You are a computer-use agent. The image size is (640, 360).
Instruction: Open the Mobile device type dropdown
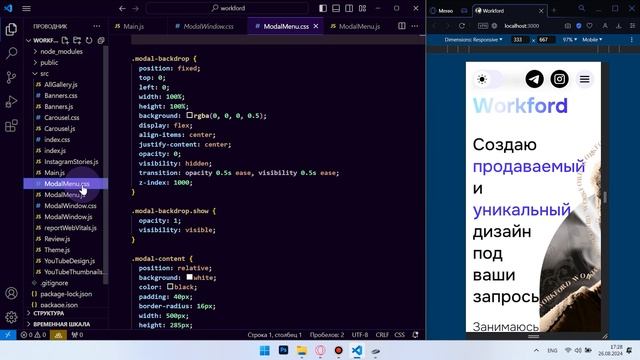(x=592, y=40)
